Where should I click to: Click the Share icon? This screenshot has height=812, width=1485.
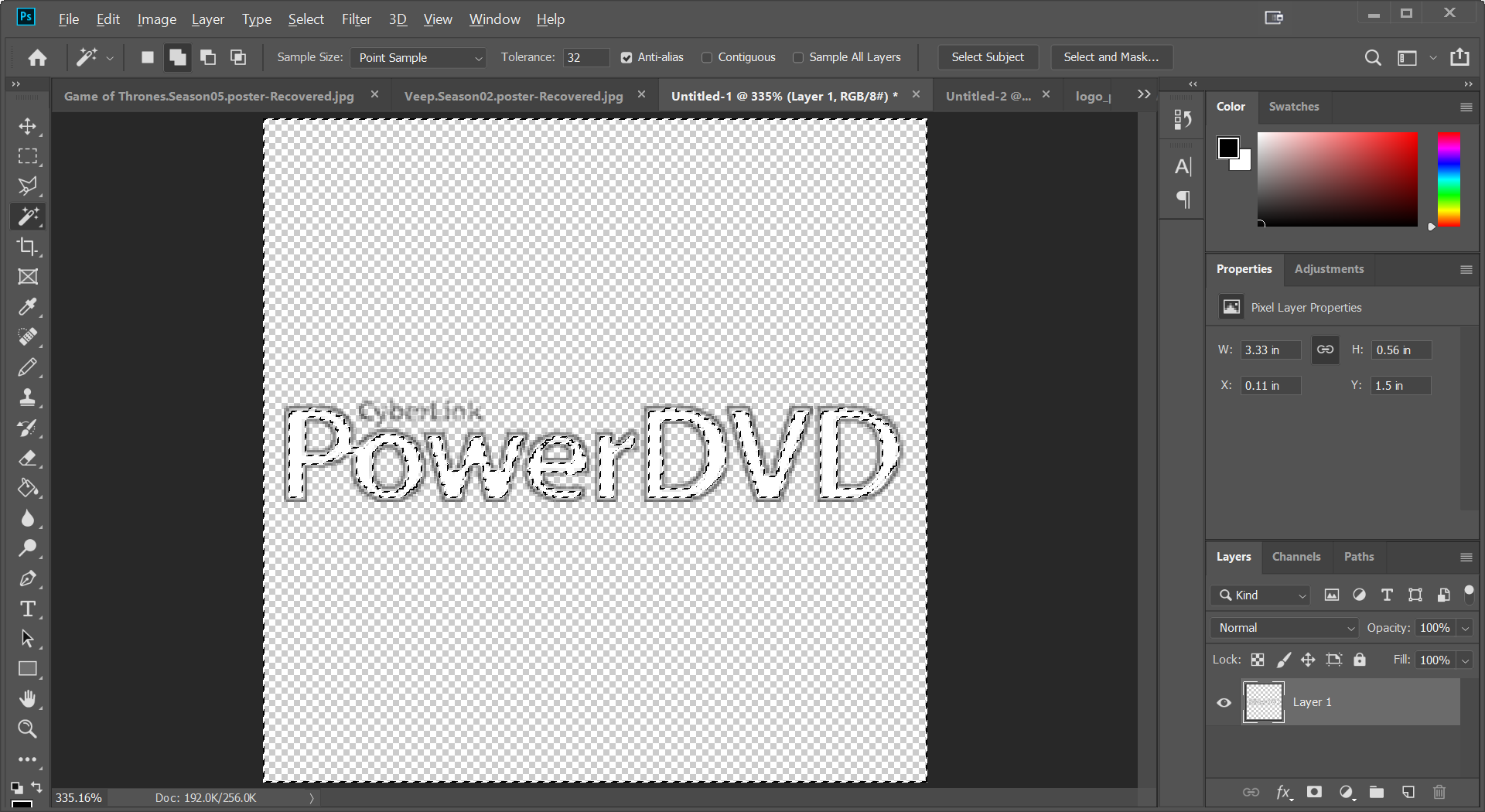[x=1459, y=56]
